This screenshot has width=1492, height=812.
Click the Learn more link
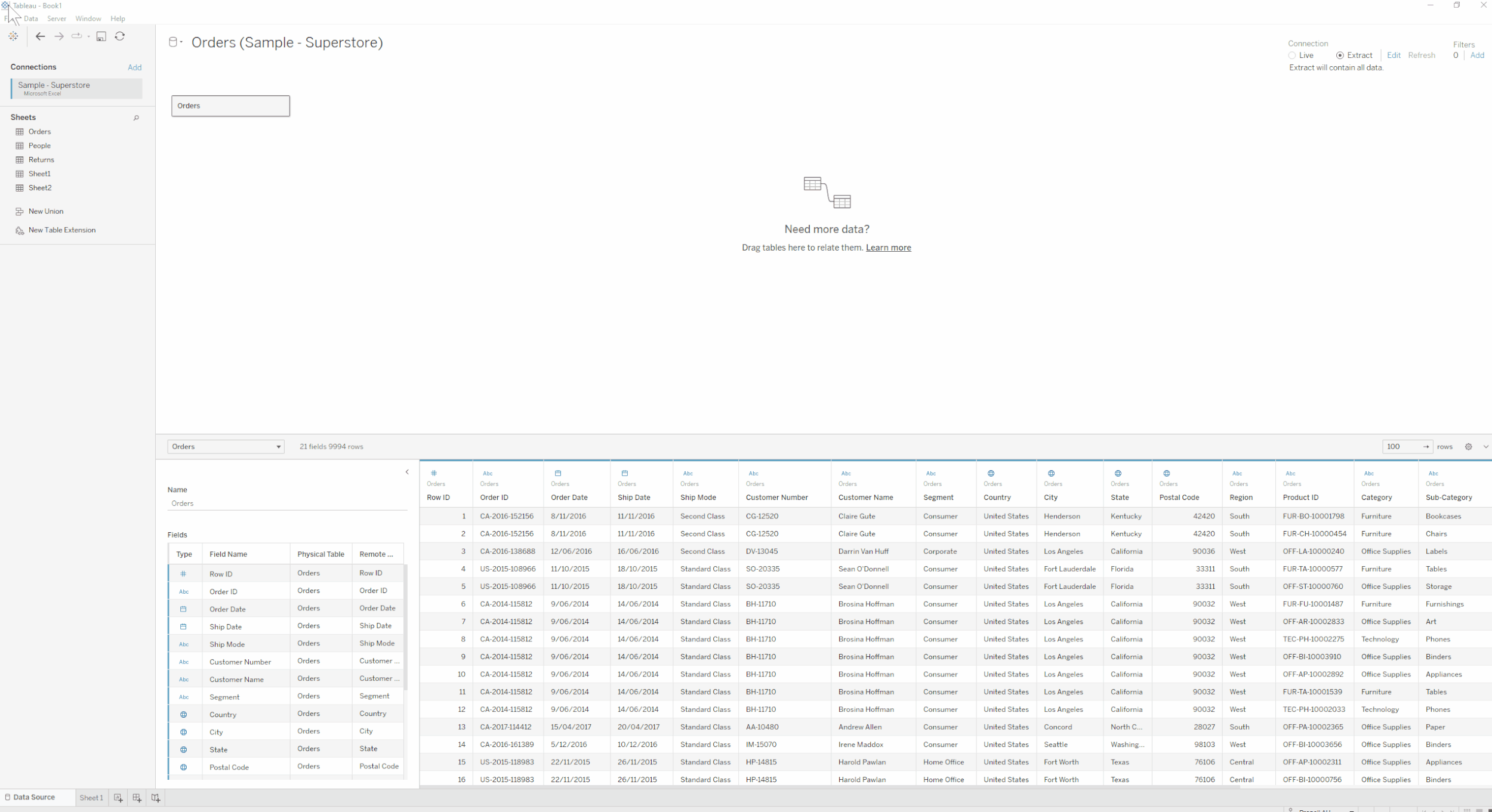tap(888, 248)
